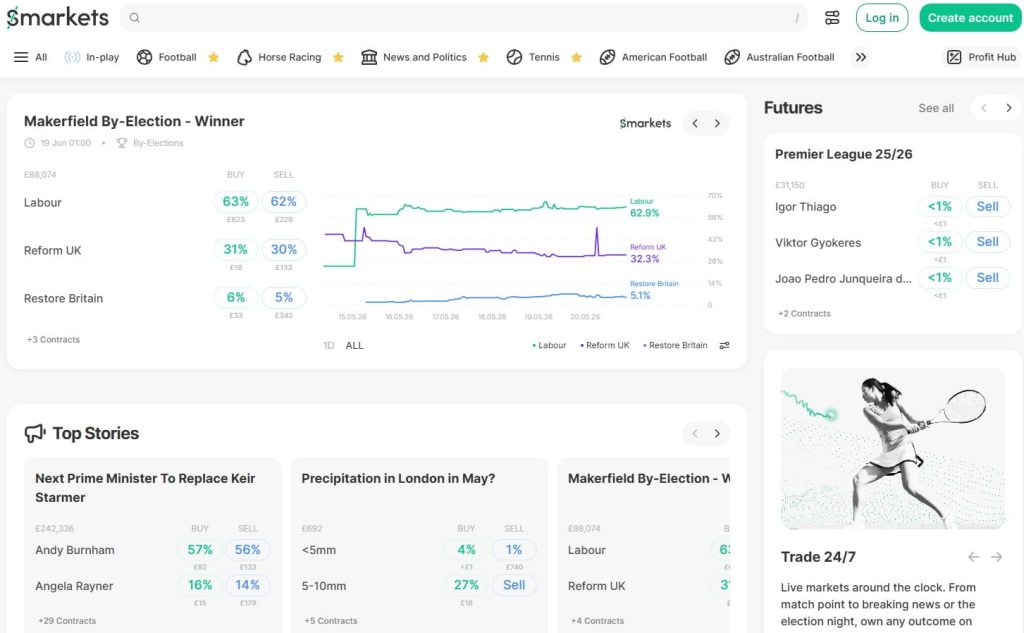Toggle the News and Politics favourite star
The height and width of the screenshot is (633, 1024).
(483, 57)
